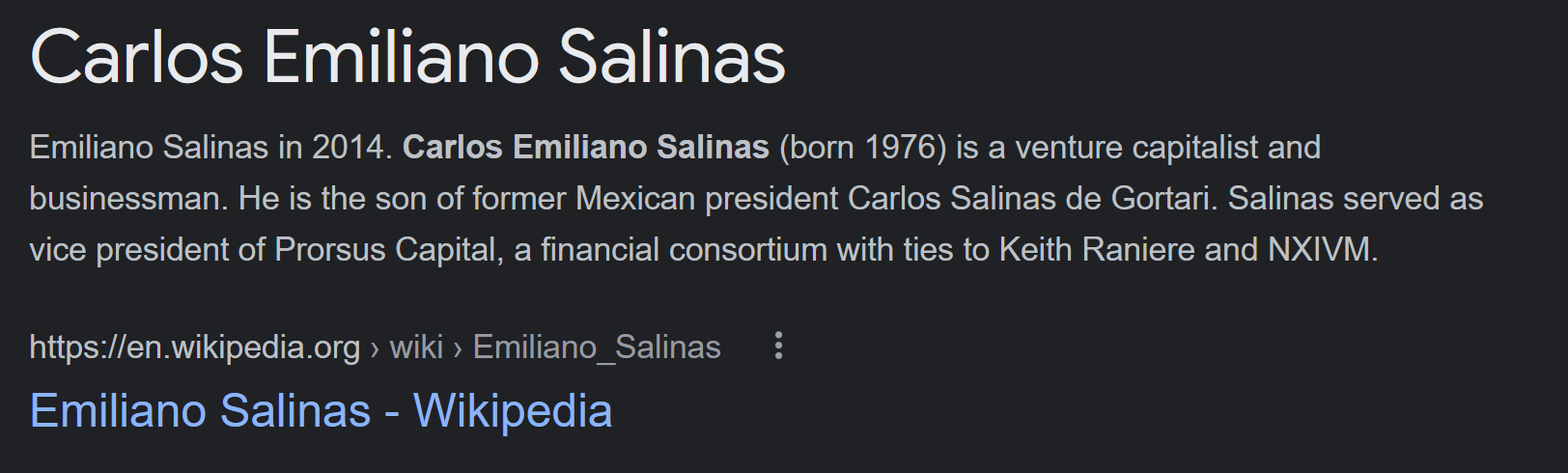Click the "Emiliano_Salinas" breadcrumb segment

[x=597, y=347]
